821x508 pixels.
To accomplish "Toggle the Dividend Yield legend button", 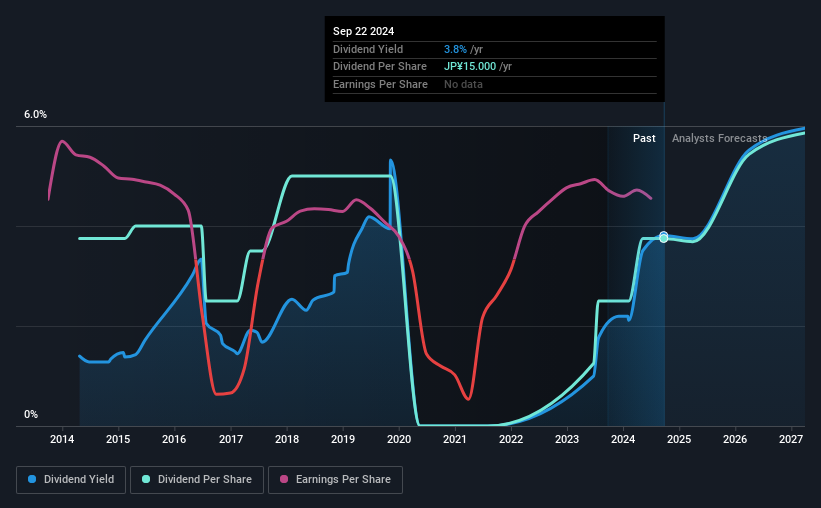I will pyautogui.click(x=71, y=480).
